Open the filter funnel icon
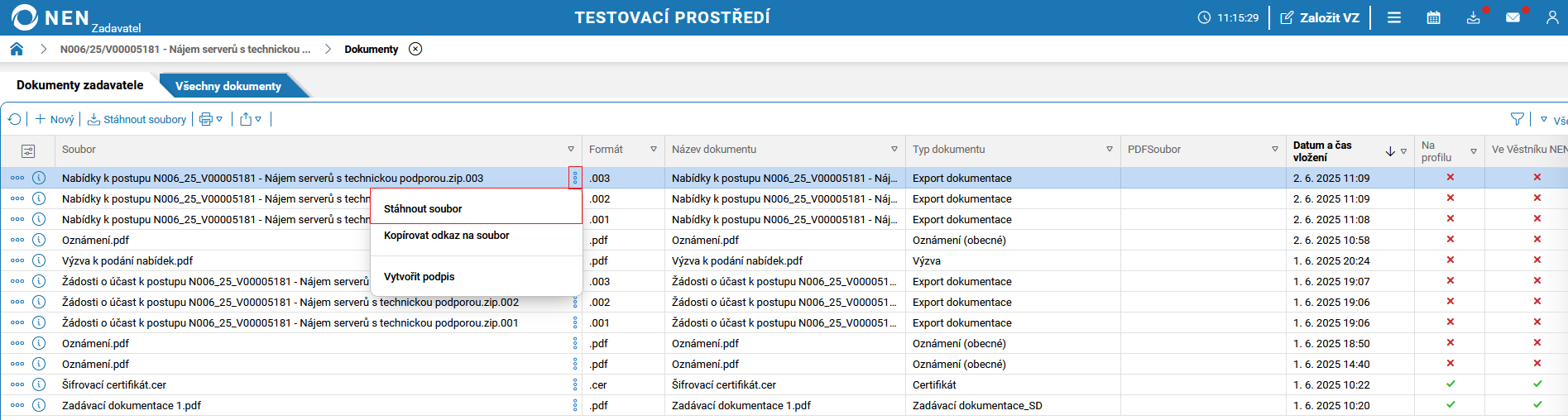 (1518, 119)
